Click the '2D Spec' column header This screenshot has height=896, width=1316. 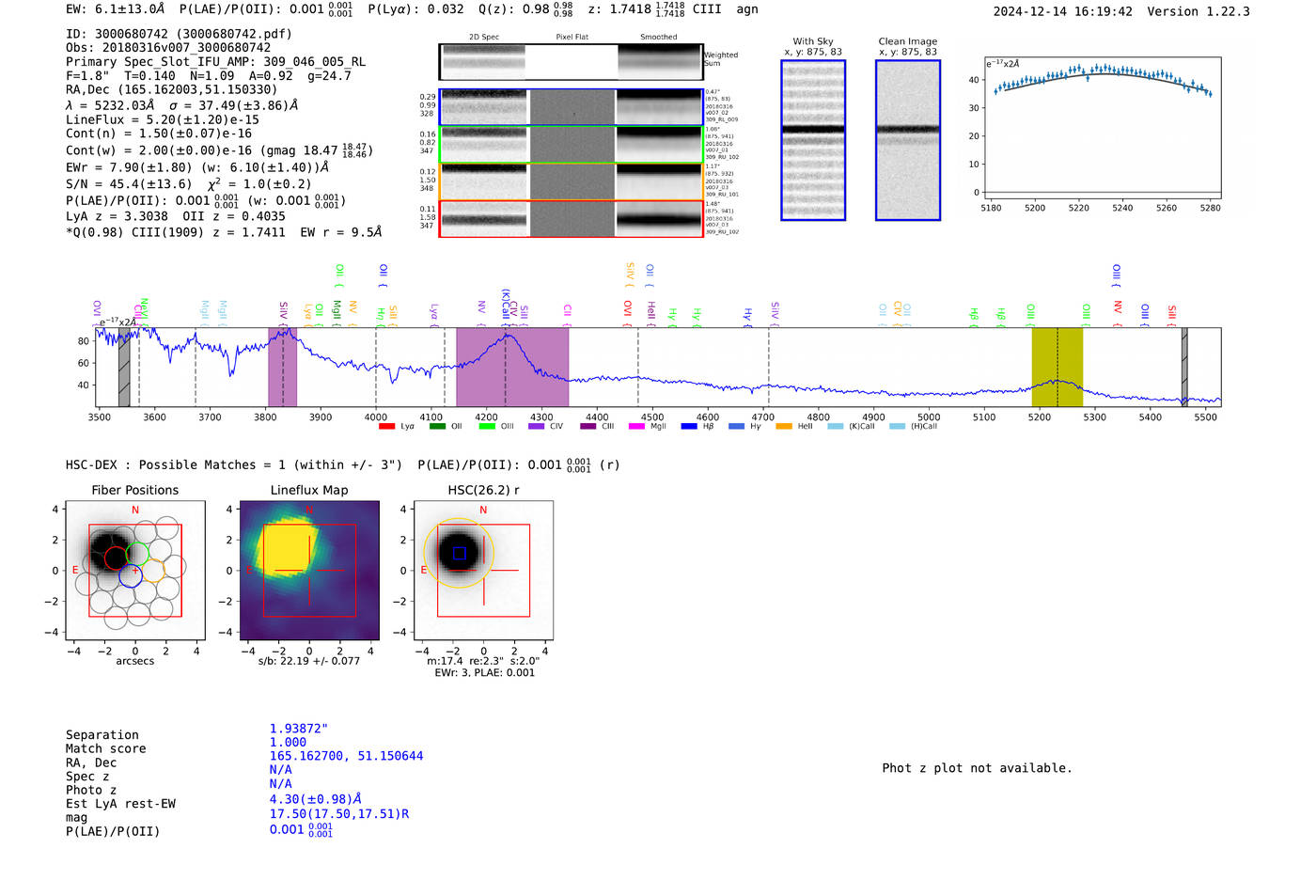point(484,38)
